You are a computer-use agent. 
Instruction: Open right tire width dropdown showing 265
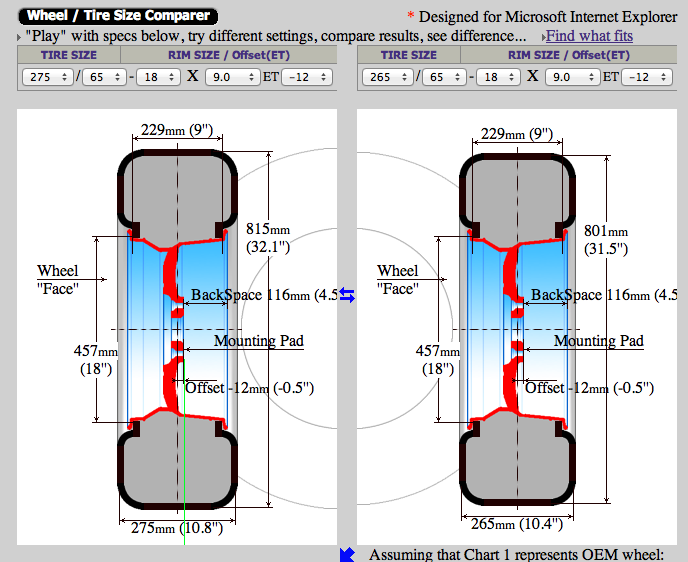[387, 77]
